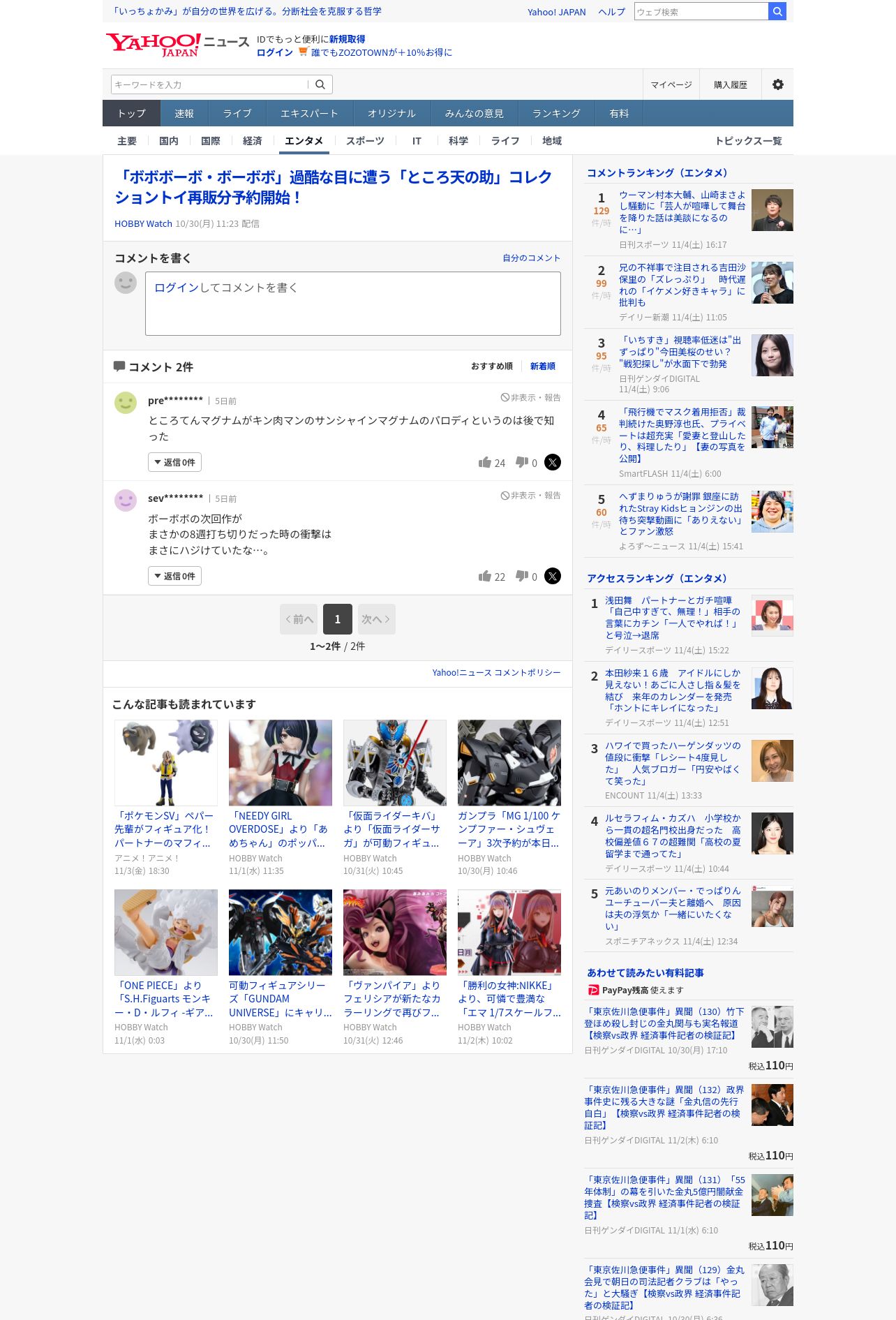Select the 経済 category
Screen dimensions: 896x1320
tap(253, 141)
